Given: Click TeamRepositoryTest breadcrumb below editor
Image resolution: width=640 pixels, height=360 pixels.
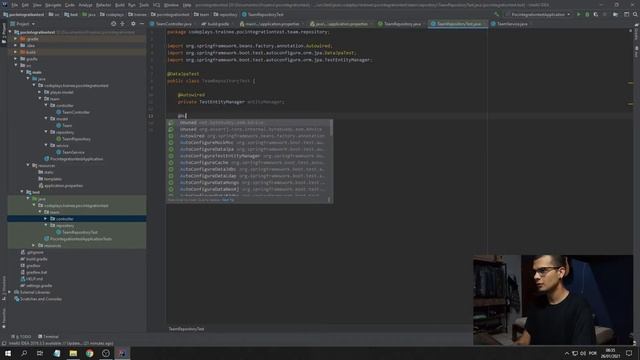Looking at the screenshot, I should pyautogui.click(x=187, y=329).
